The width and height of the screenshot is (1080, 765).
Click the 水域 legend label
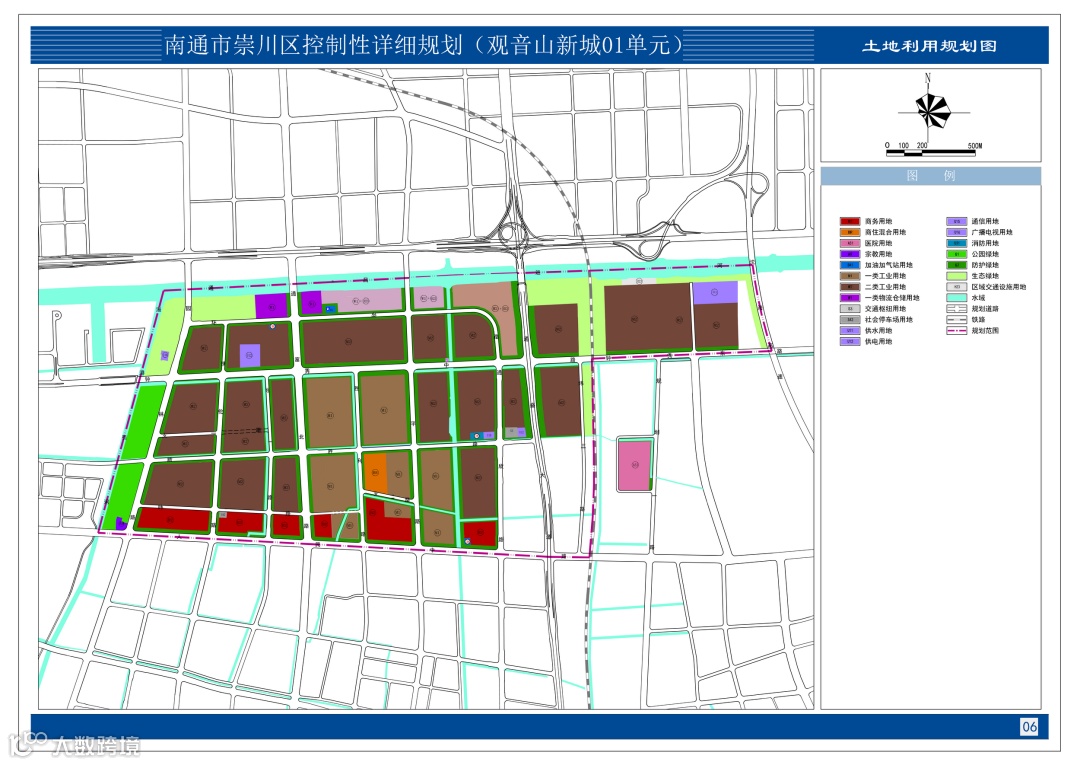pos(978,298)
